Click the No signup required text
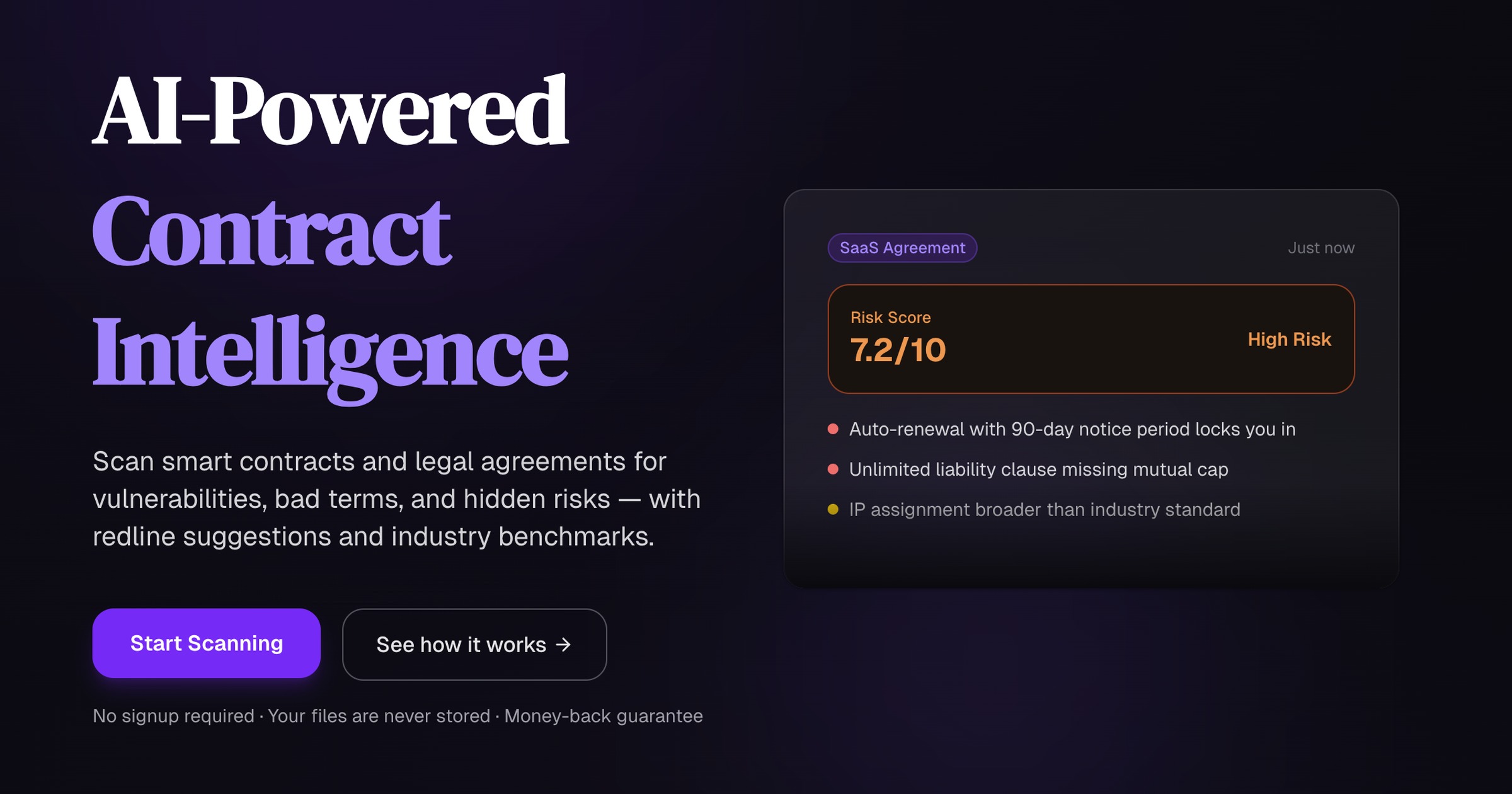1512x794 pixels. coord(173,716)
